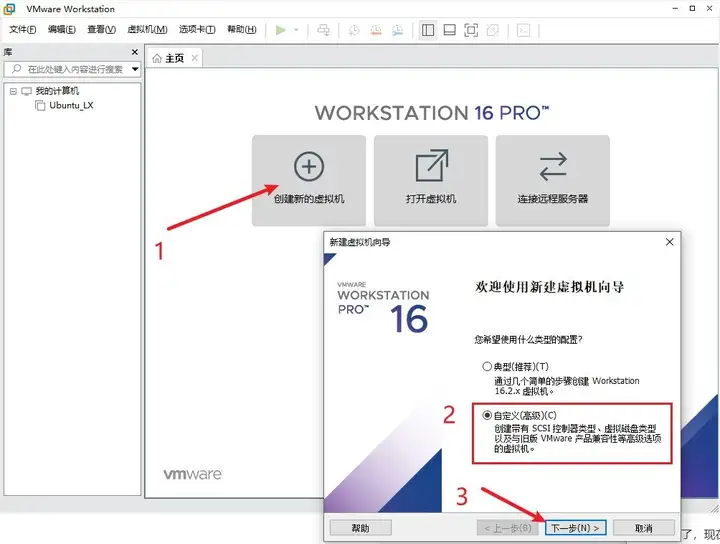Screen dimensions: 720x544
Task: Click the send Ctrl+Alt+Del toolbar icon
Action: [x=324, y=30]
